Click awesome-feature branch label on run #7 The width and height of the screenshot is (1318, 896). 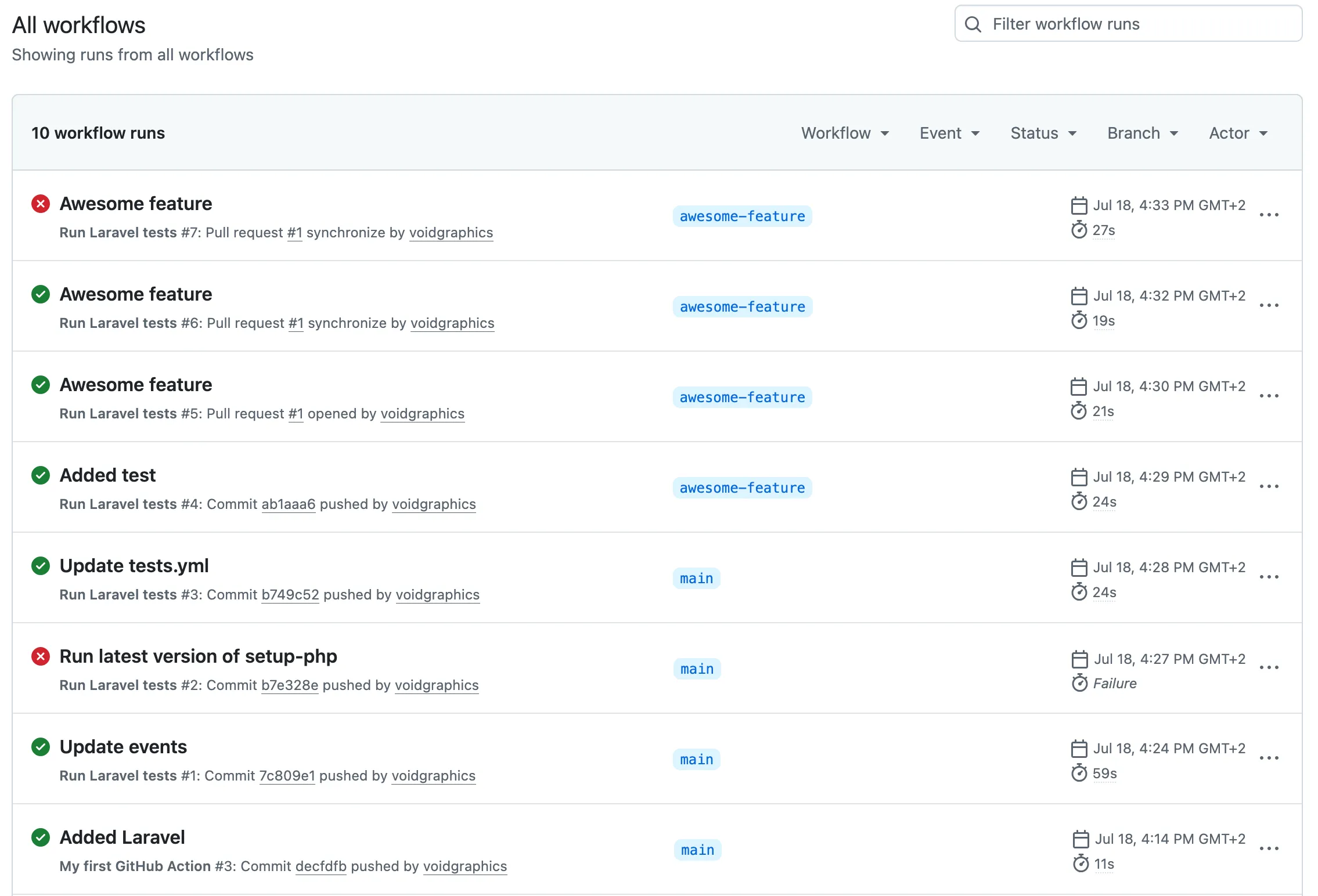coord(743,216)
